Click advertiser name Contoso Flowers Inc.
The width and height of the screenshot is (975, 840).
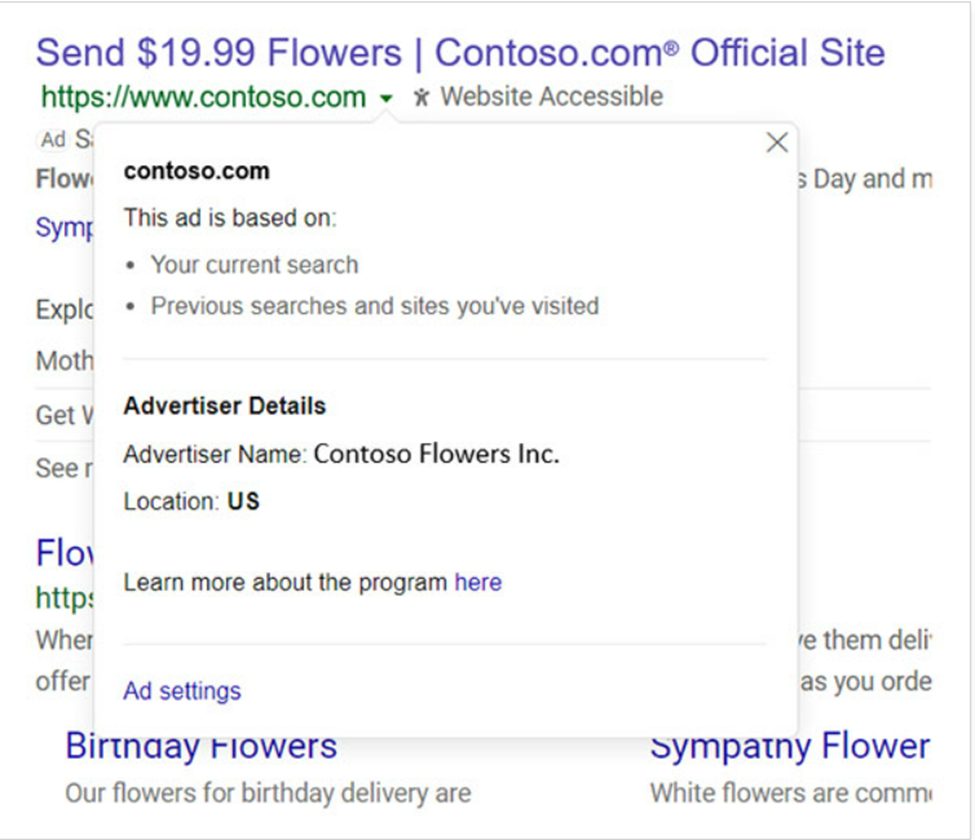tap(436, 454)
